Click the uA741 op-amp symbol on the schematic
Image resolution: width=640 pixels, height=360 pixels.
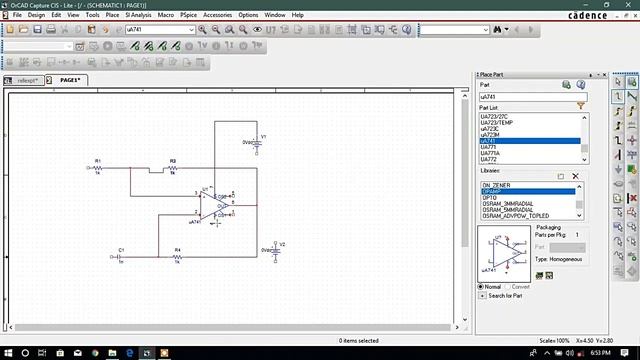214,205
